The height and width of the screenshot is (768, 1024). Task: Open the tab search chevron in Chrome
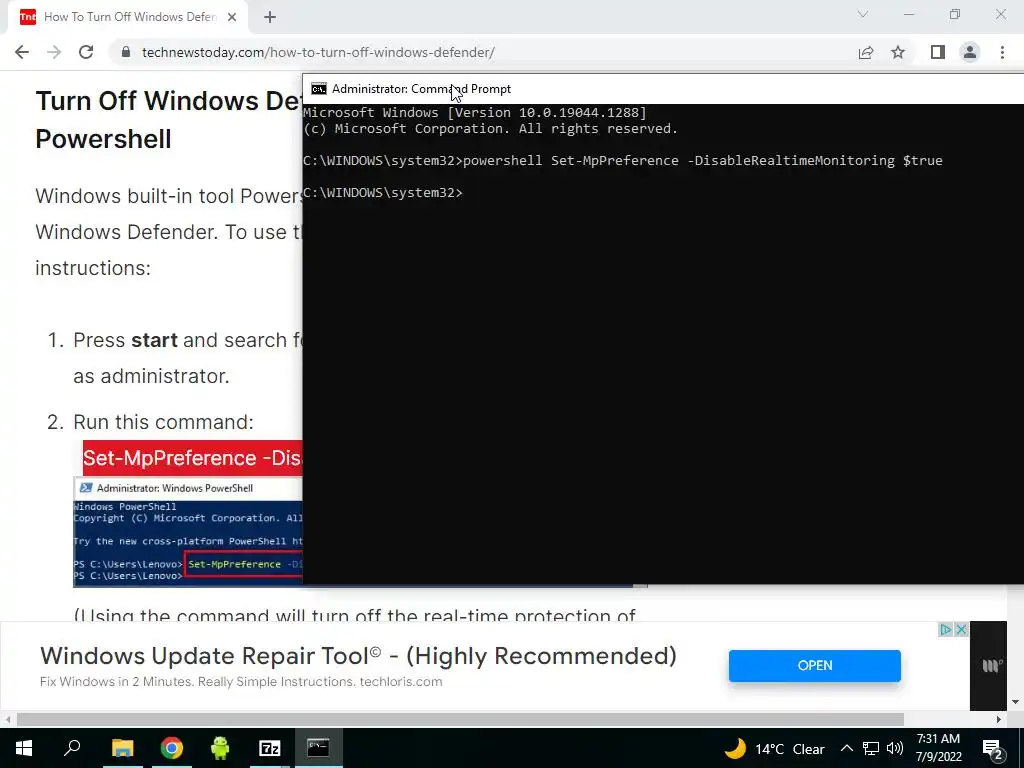coord(863,14)
